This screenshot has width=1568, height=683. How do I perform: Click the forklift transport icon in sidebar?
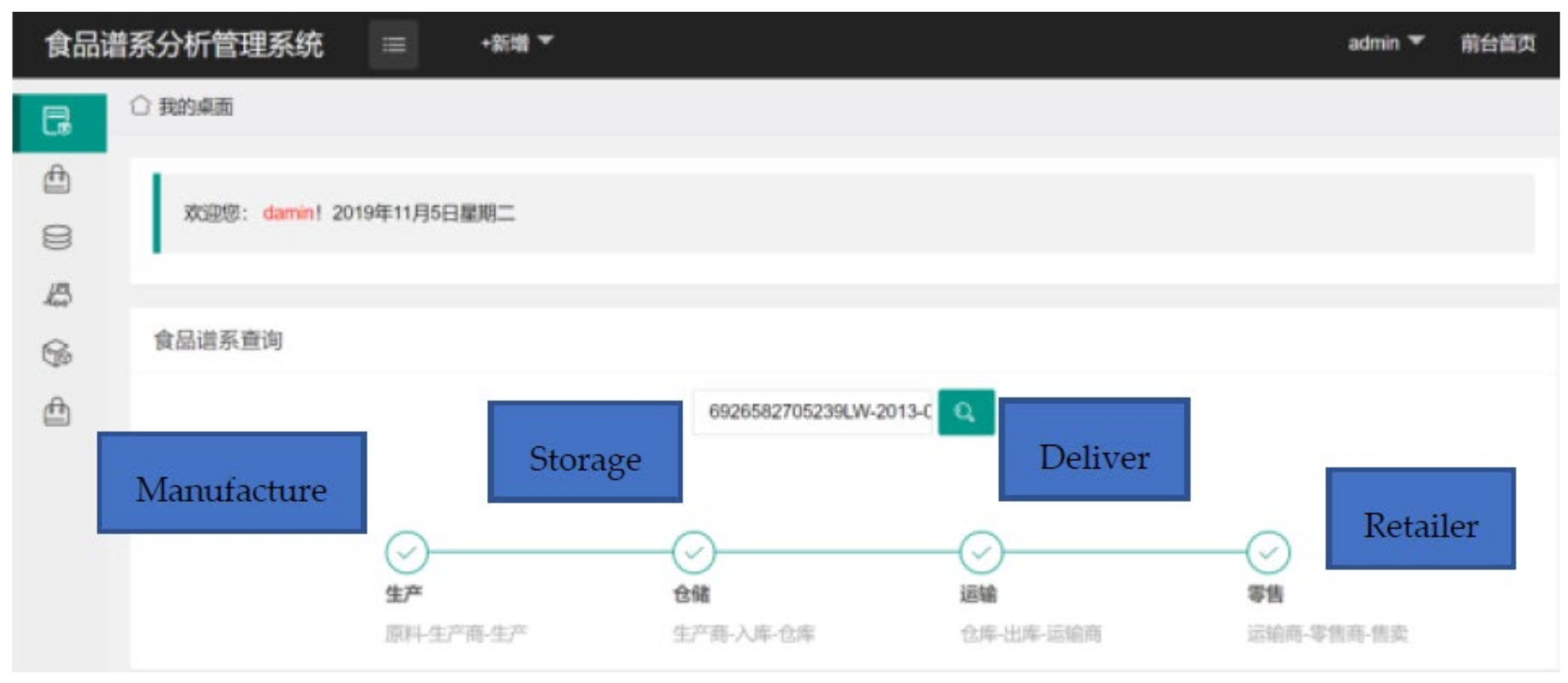[57, 295]
